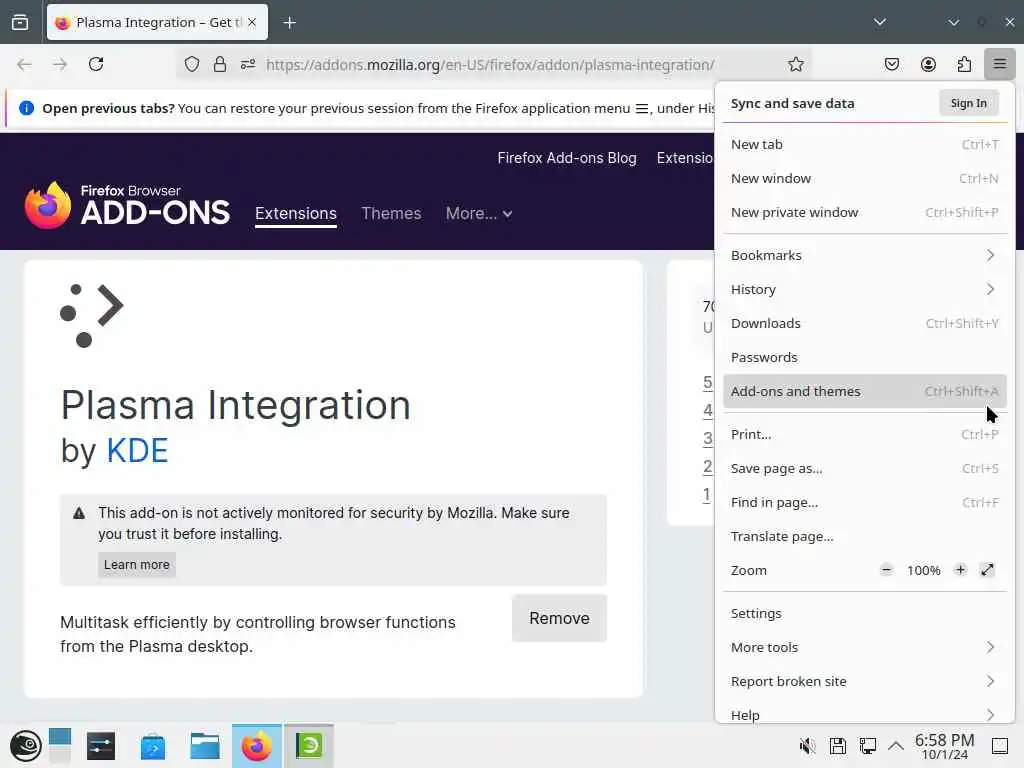Viewport: 1024px width, 768px height.
Task: Click Remove add-on button
Action: coord(559,618)
